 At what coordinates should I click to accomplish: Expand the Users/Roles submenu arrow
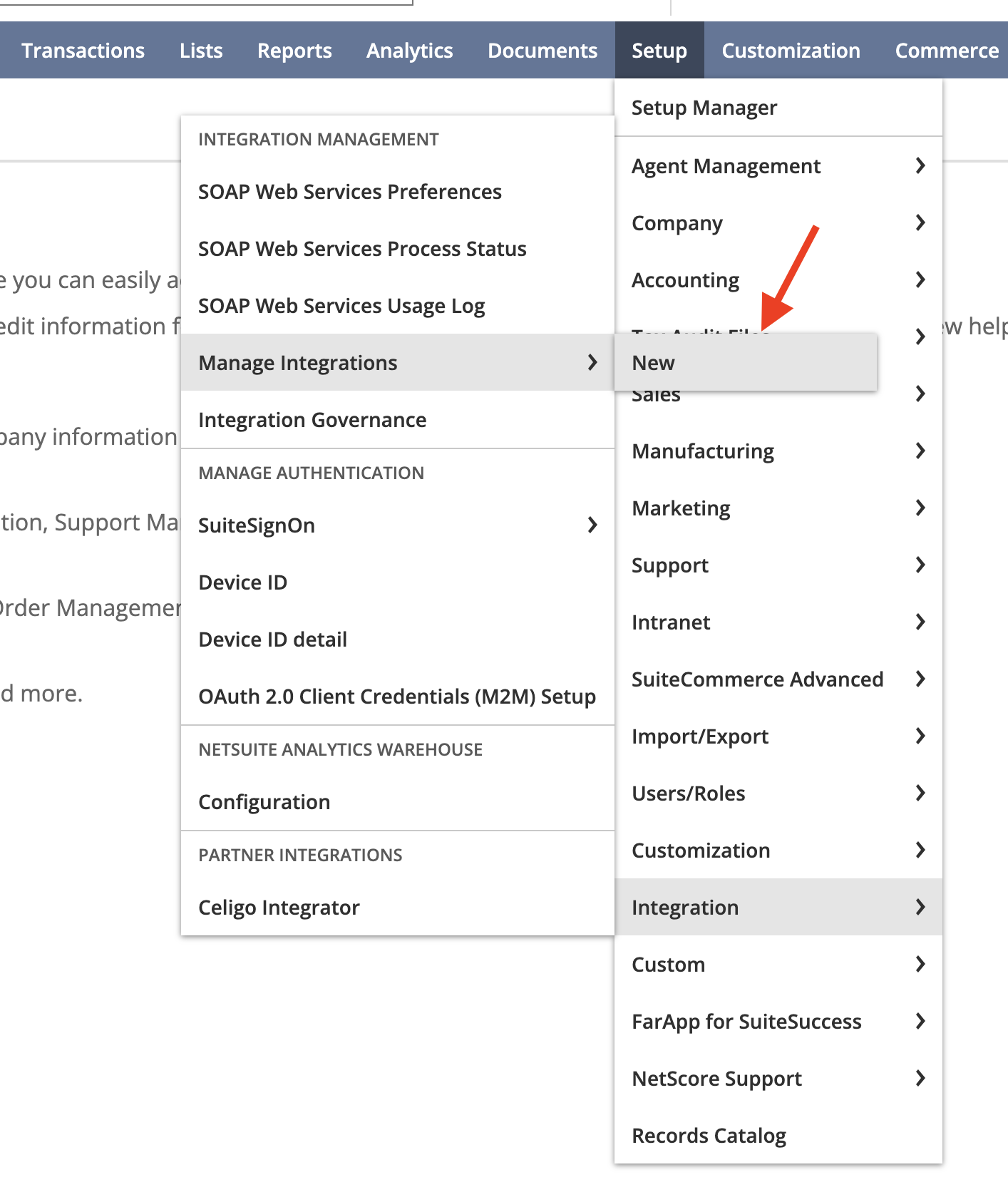coord(920,793)
